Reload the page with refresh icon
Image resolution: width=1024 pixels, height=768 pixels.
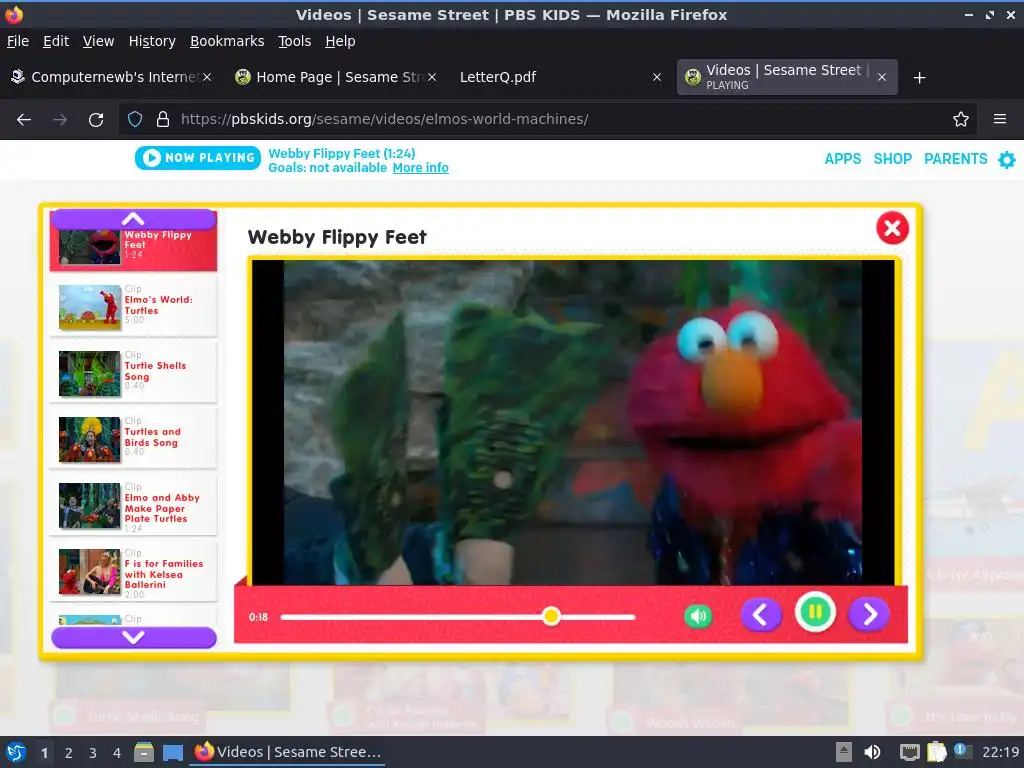coord(96,120)
